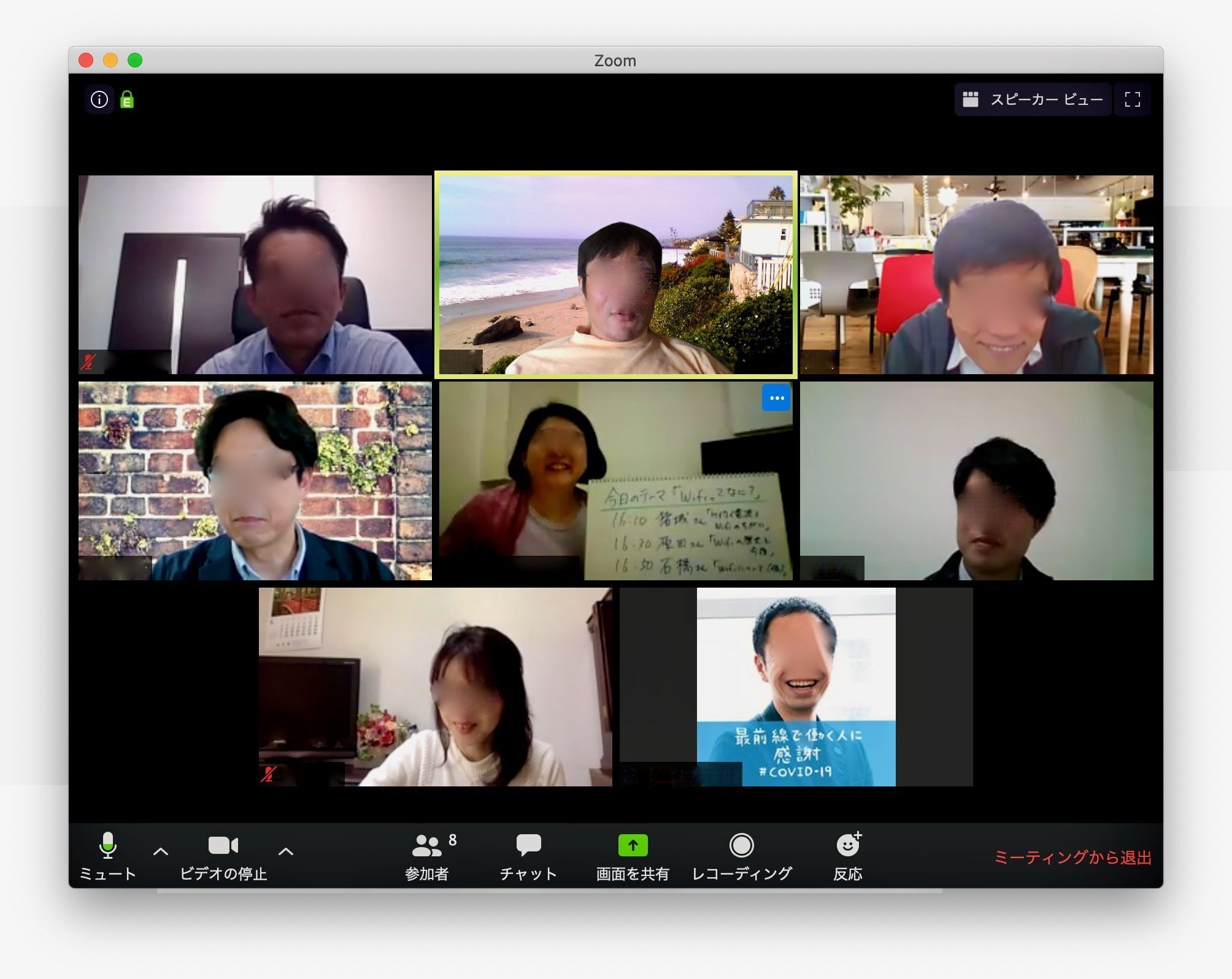The height and width of the screenshot is (979, 1232).
Task: Select the brick wall background participant video
Action: 255,480
